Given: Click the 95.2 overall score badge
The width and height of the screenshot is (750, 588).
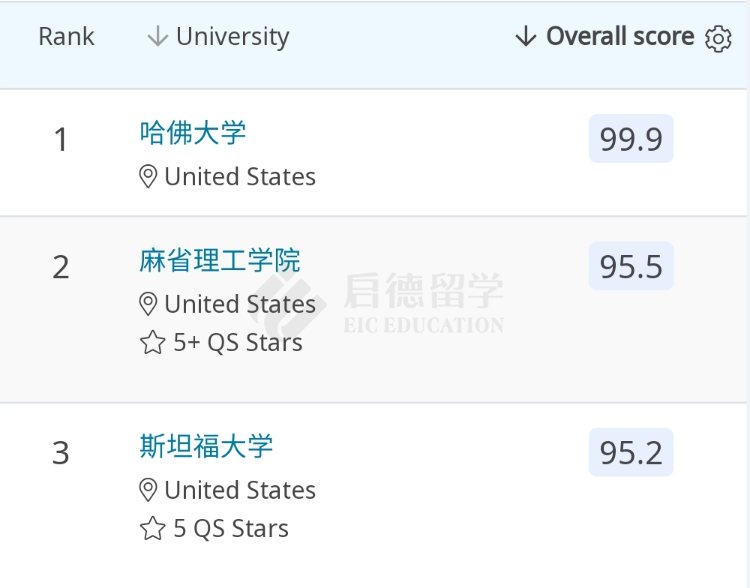Looking at the screenshot, I should point(631,452).
